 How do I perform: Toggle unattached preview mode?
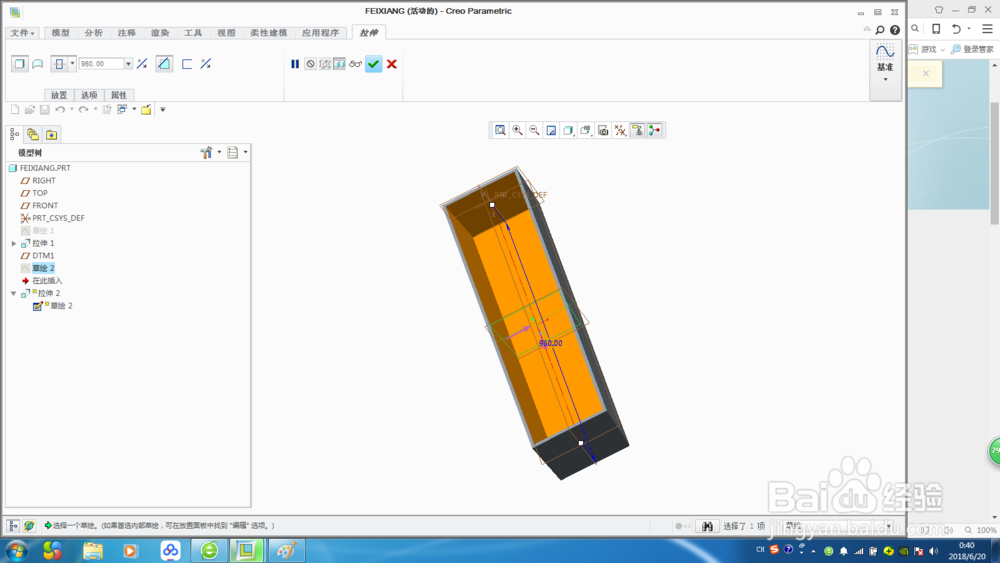tap(325, 64)
